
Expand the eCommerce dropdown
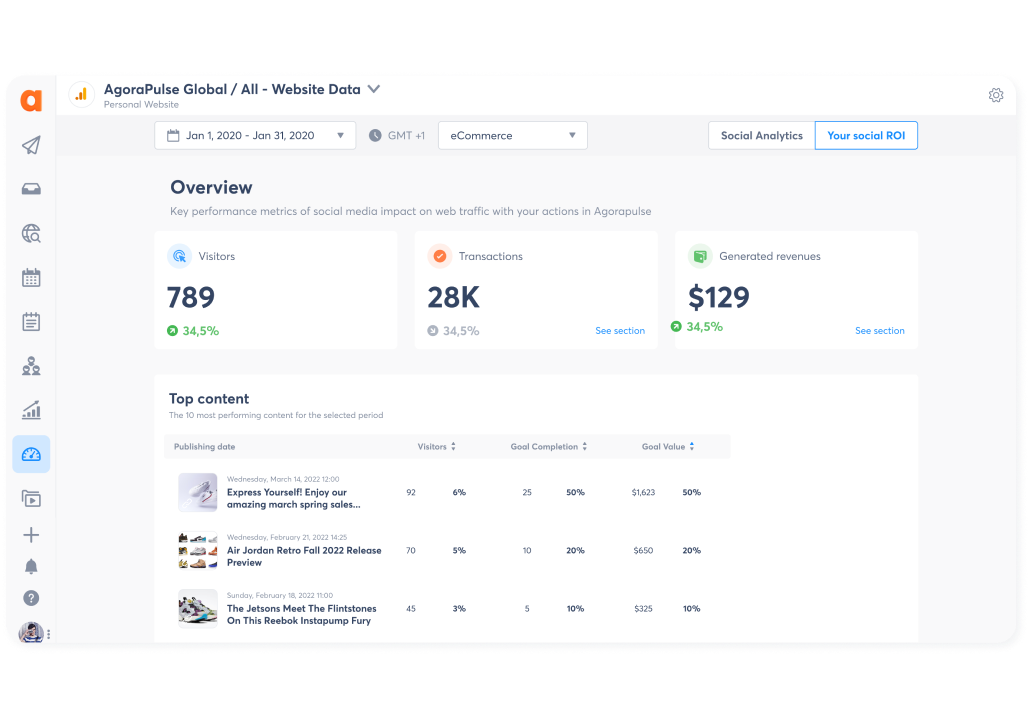click(x=512, y=136)
